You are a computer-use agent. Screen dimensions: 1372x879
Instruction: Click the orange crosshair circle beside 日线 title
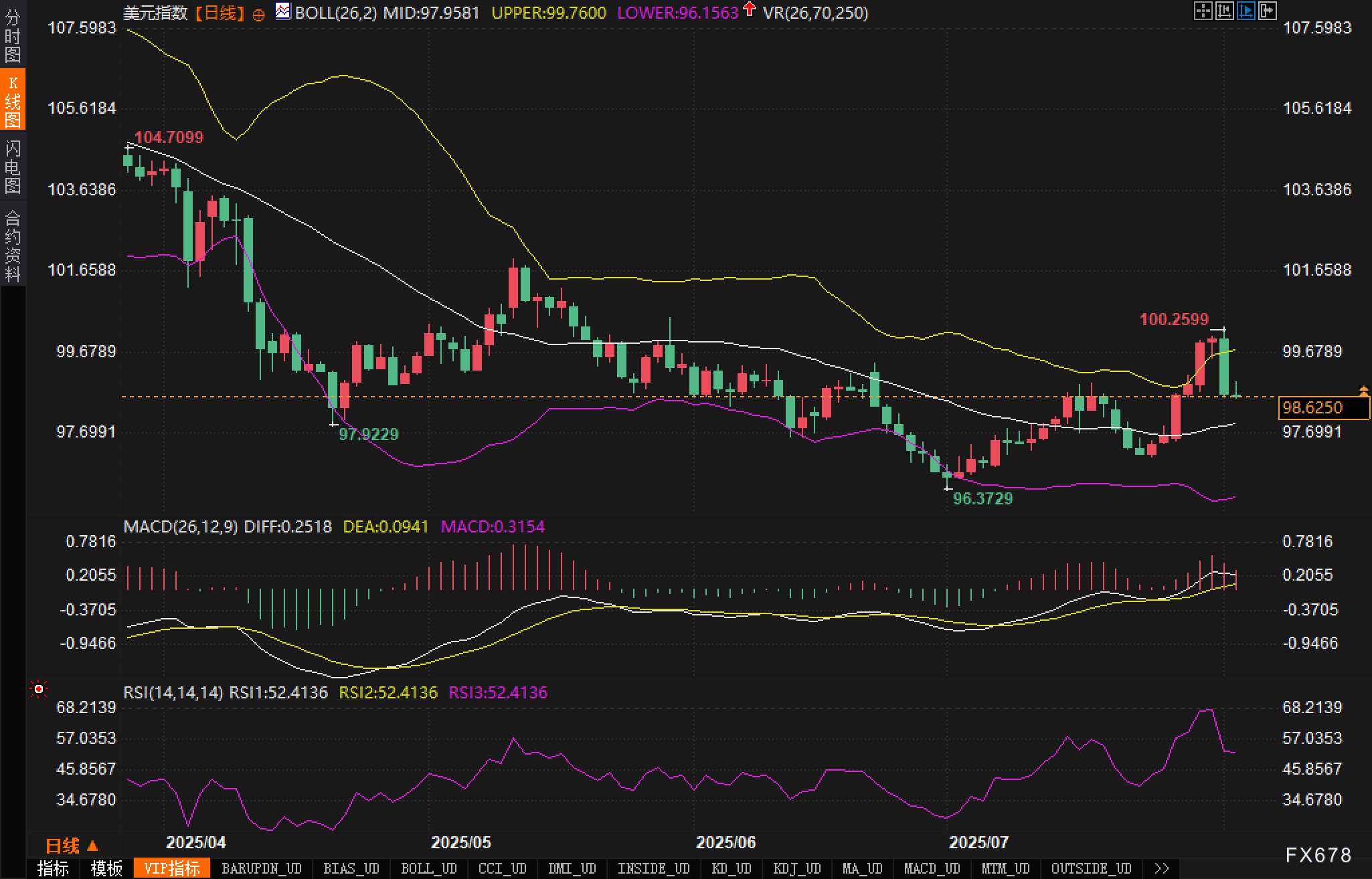click(258, 15)
